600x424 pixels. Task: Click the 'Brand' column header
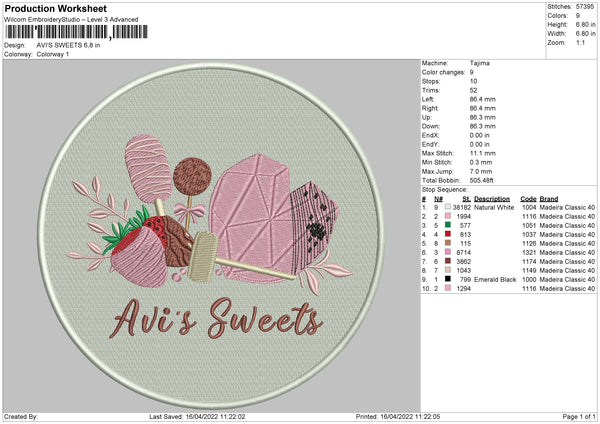549,199
